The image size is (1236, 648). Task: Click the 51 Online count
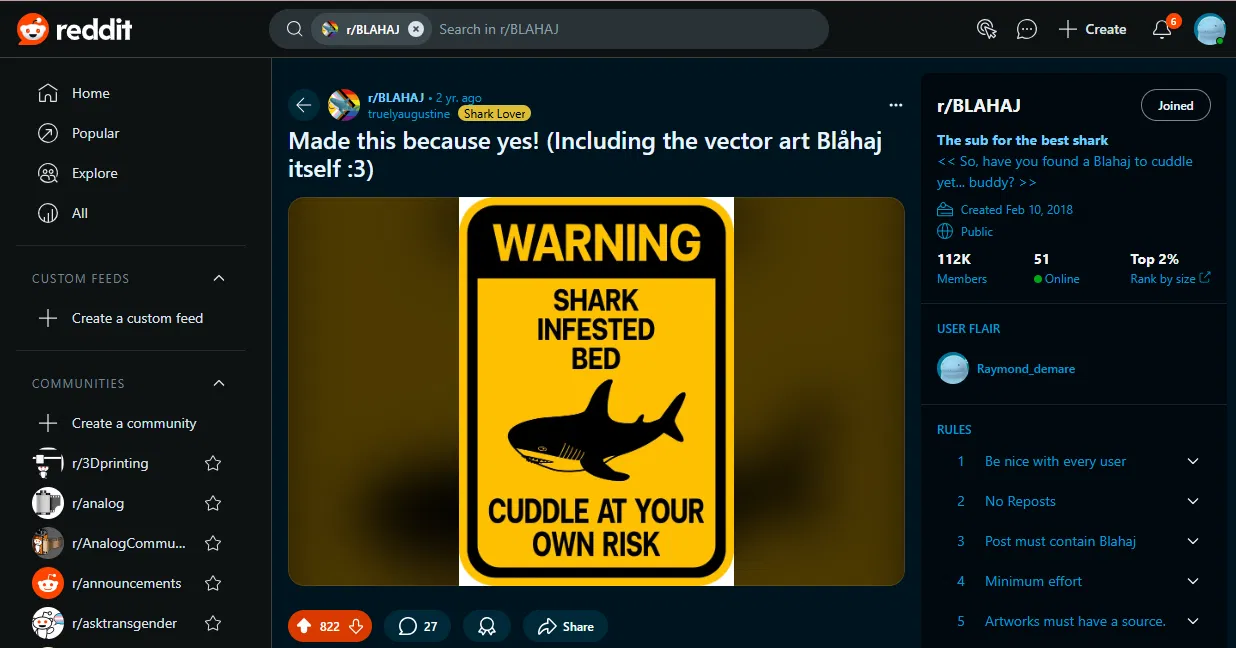[x=1056, y=268]
